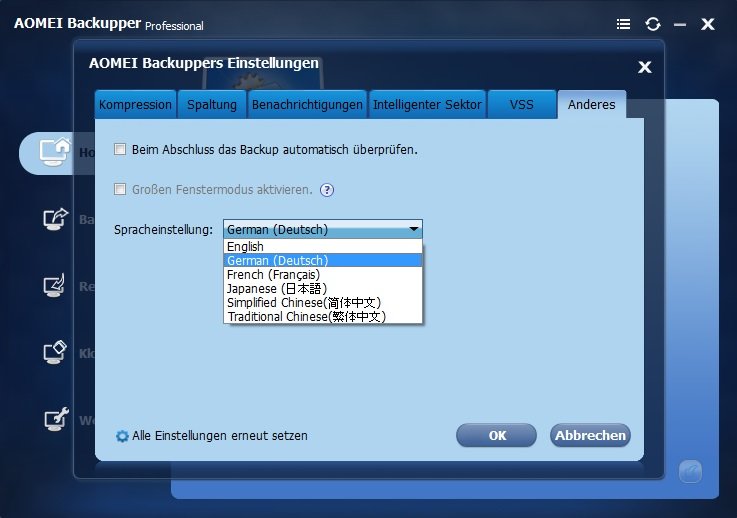Image resolution: width=737 pixels, height=518 pixels.
Task: Collapse the Spracheinstellung dropdown arrow
Action: point(414,229)
